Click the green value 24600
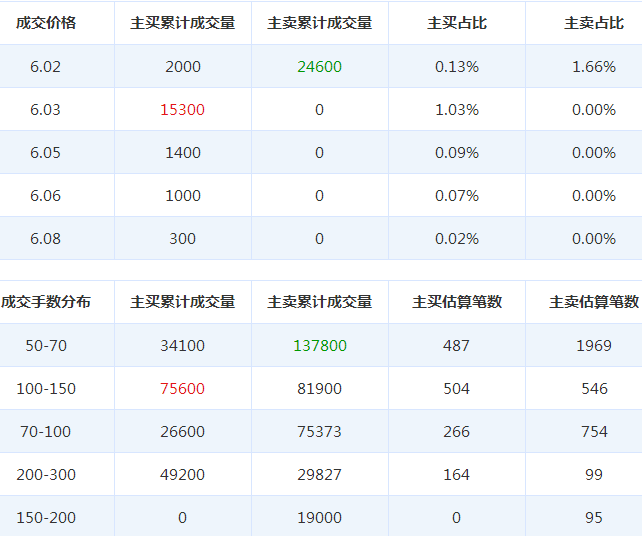Viewport: 642px width, 536px height. click(319, 67)
